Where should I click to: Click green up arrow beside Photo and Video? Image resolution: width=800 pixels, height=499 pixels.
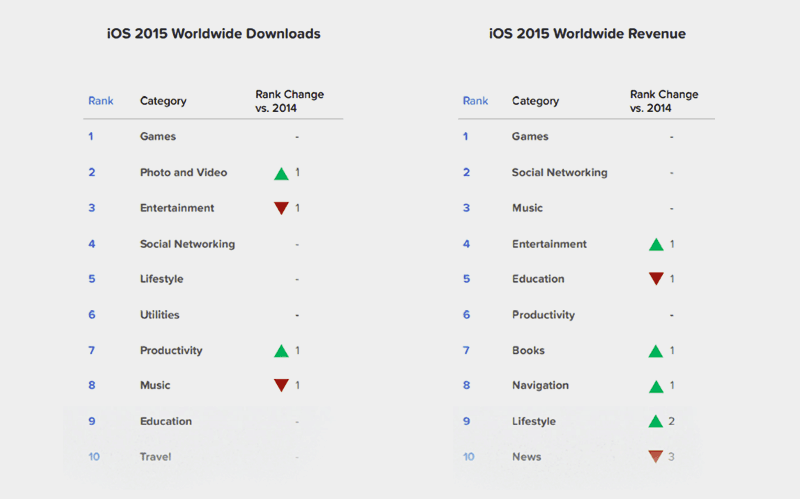pyautogui.click(x=281, y=173)
